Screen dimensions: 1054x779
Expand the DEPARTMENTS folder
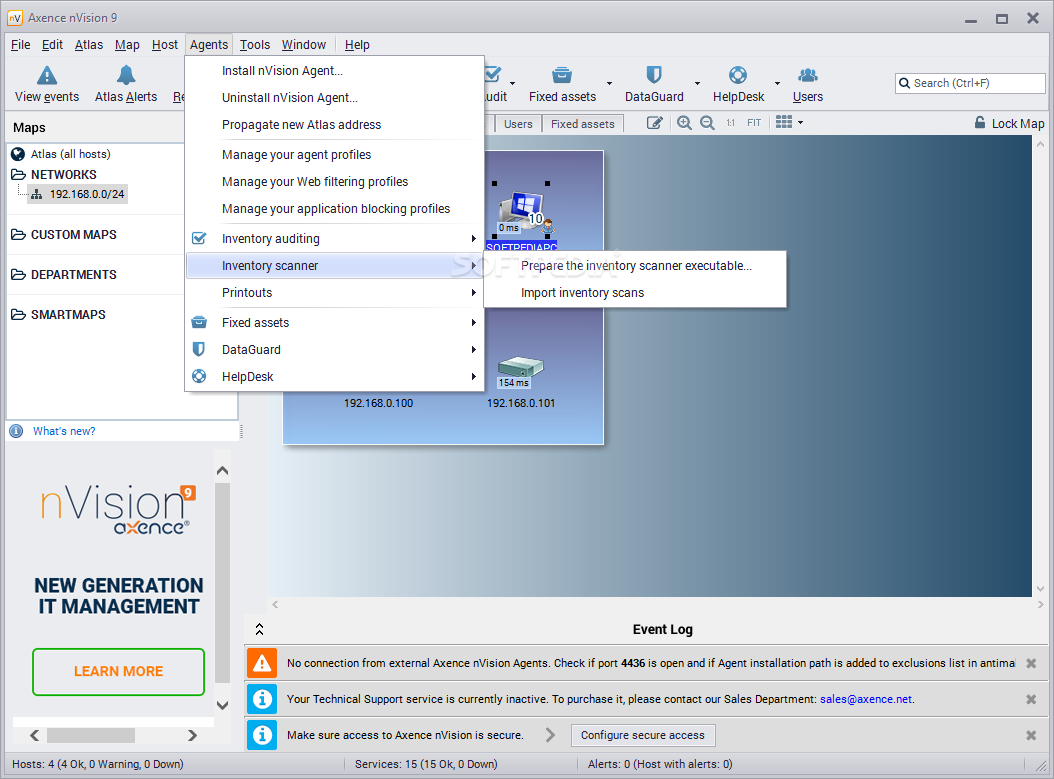coord(18,275)
